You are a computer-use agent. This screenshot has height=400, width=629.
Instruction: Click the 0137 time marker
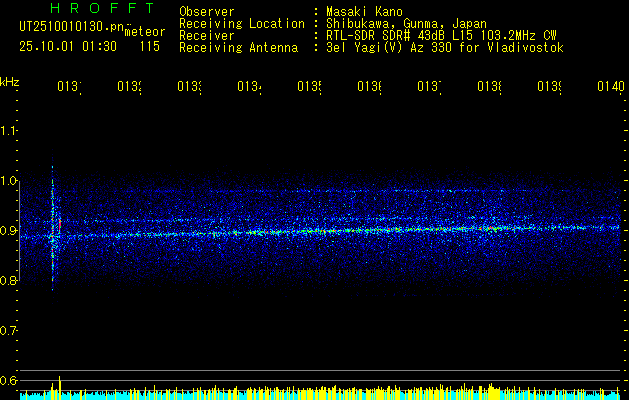coord(429,86)
